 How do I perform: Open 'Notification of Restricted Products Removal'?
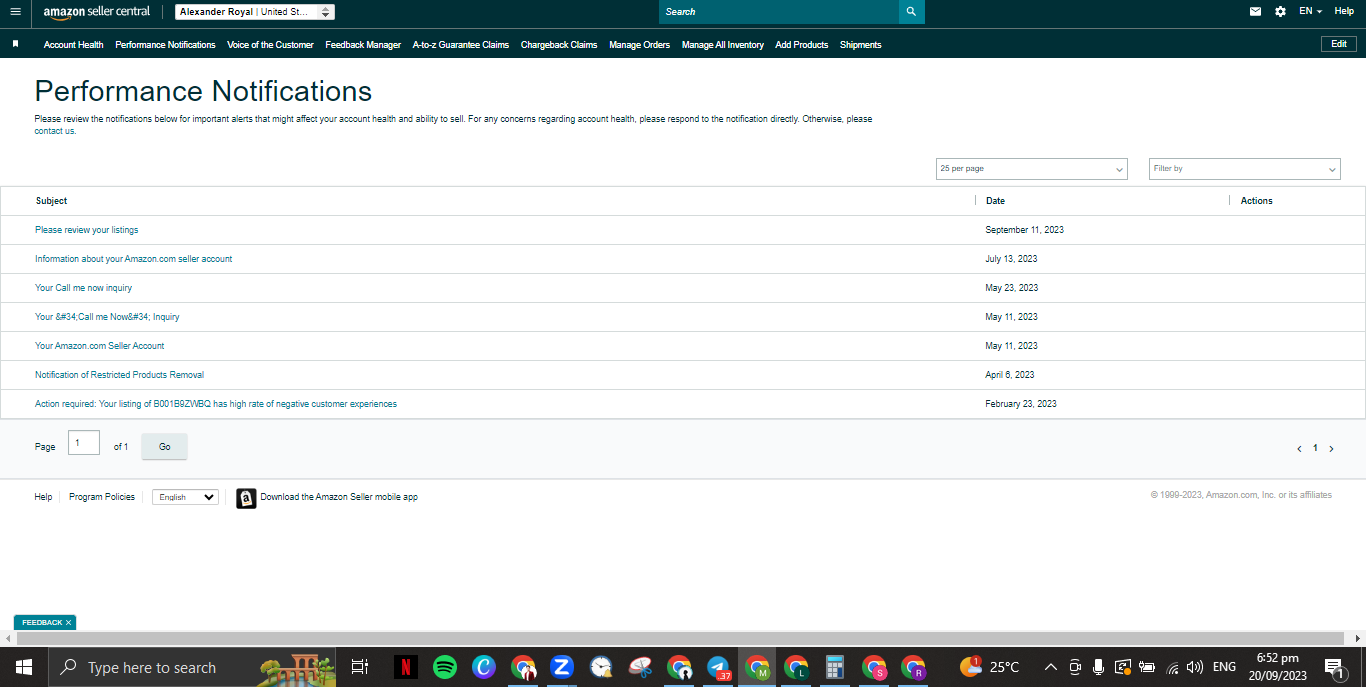coord(120,375)
